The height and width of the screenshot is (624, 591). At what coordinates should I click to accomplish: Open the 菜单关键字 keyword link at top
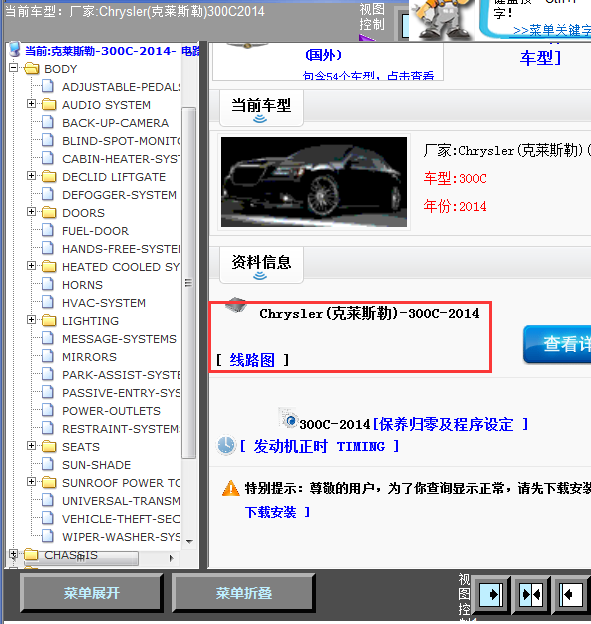click(552, 30)
